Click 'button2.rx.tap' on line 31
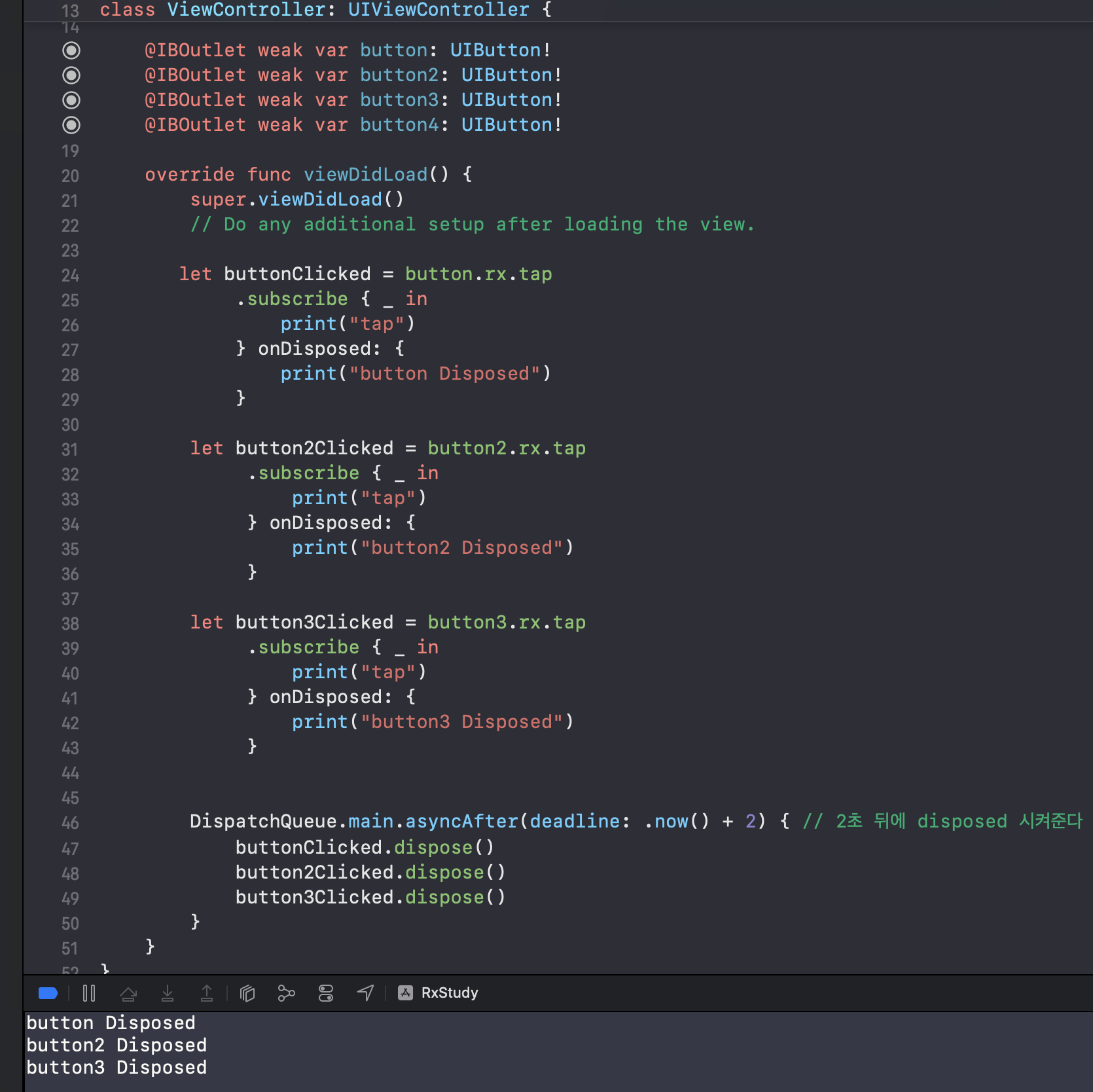Viewport: 1093px width, 1092px height. coord(507,448)
